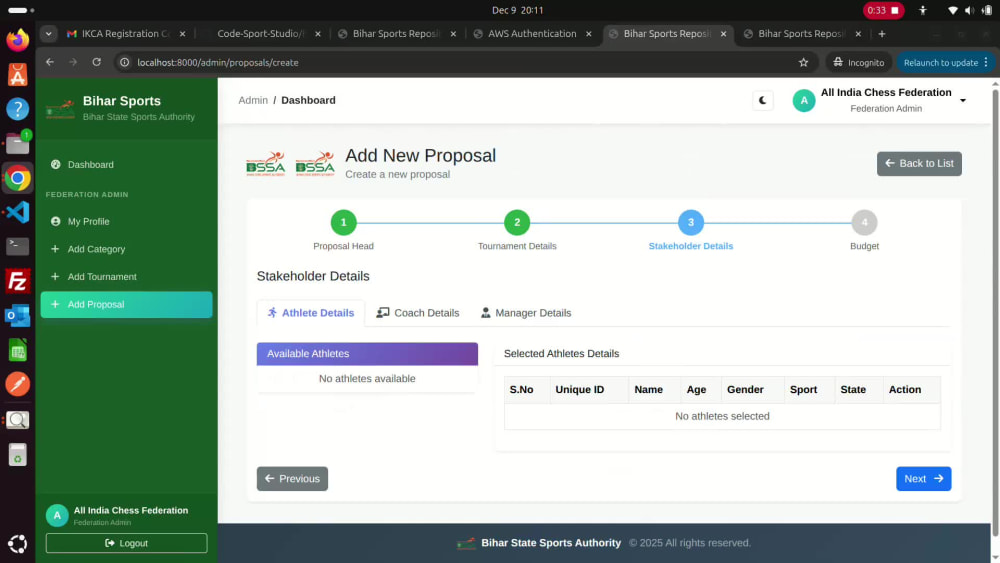1000x563 pixels.
Task: Select Coach Details tab
Action: point(418,313)
